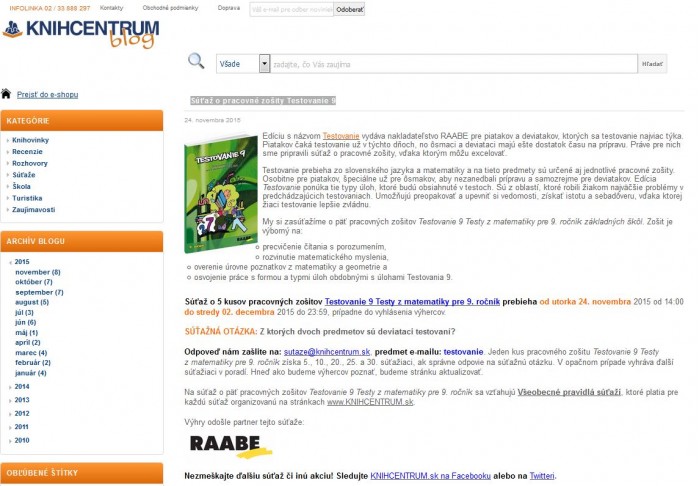Screen dimensions: 700x486
Task: Open archive month apríl (2)
Action: (28, 343)
